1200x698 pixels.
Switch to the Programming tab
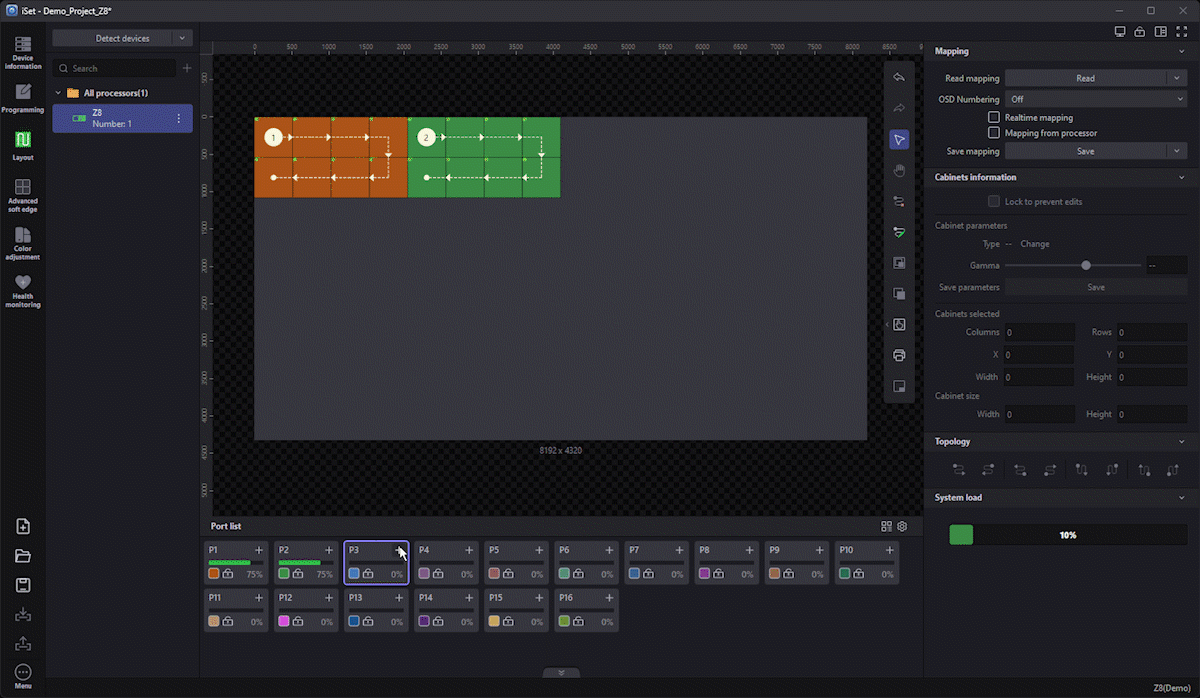(x=22, y=98)
